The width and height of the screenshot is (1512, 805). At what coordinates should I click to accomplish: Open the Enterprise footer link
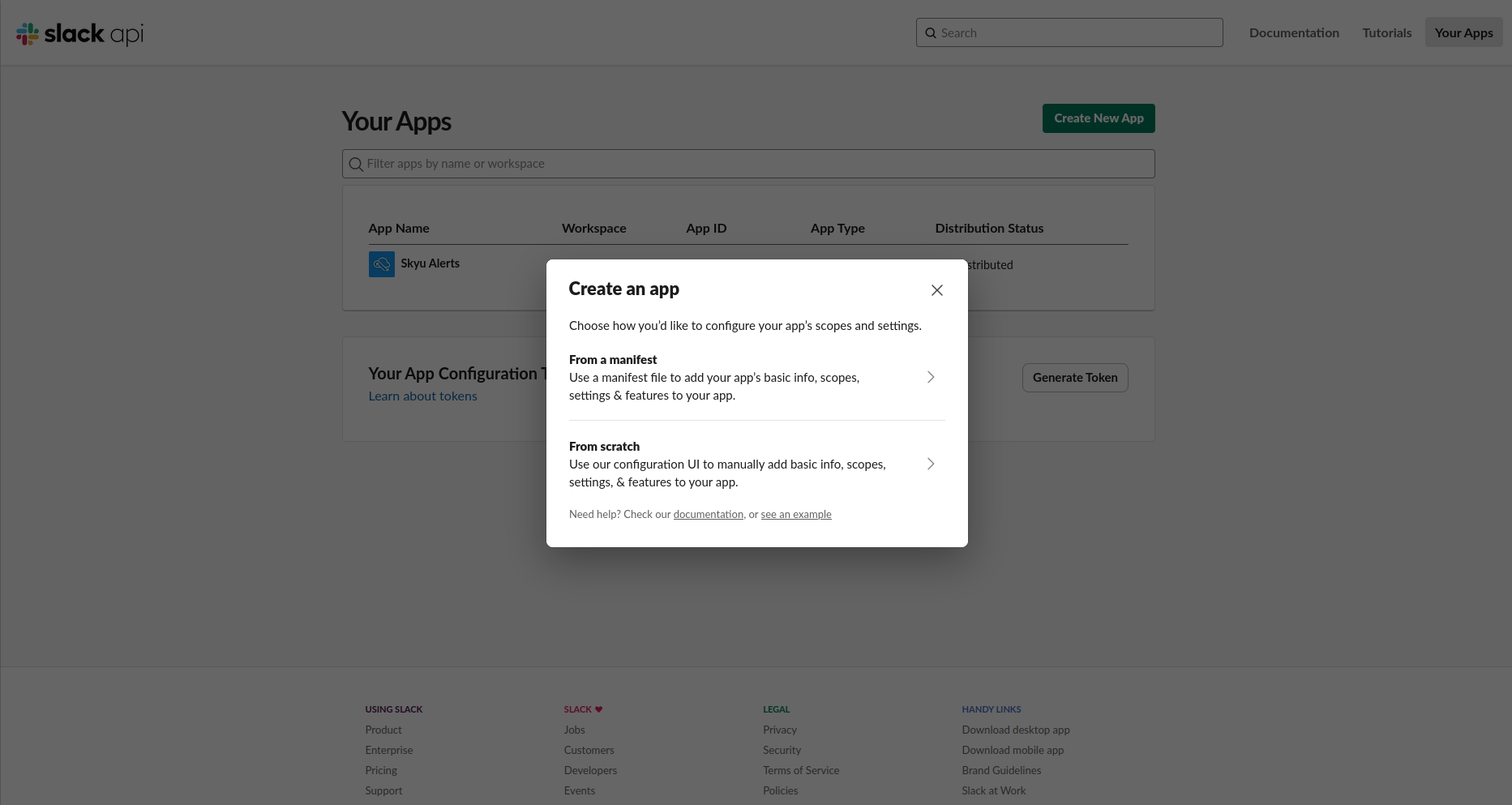click(389, 750)
